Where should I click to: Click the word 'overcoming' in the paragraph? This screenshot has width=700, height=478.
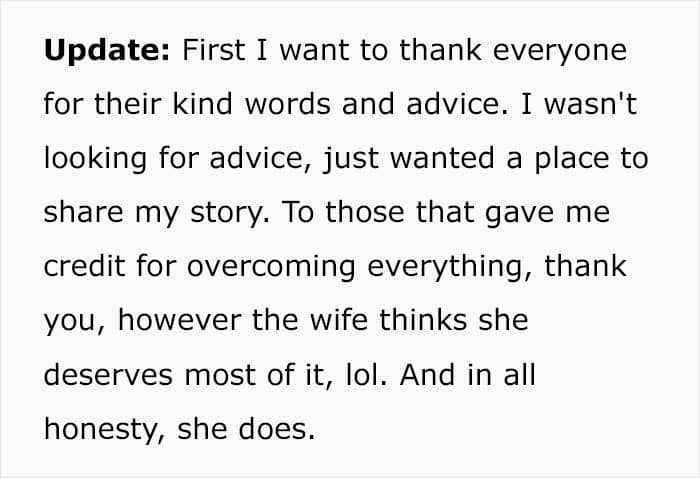[x=271, y=268]
